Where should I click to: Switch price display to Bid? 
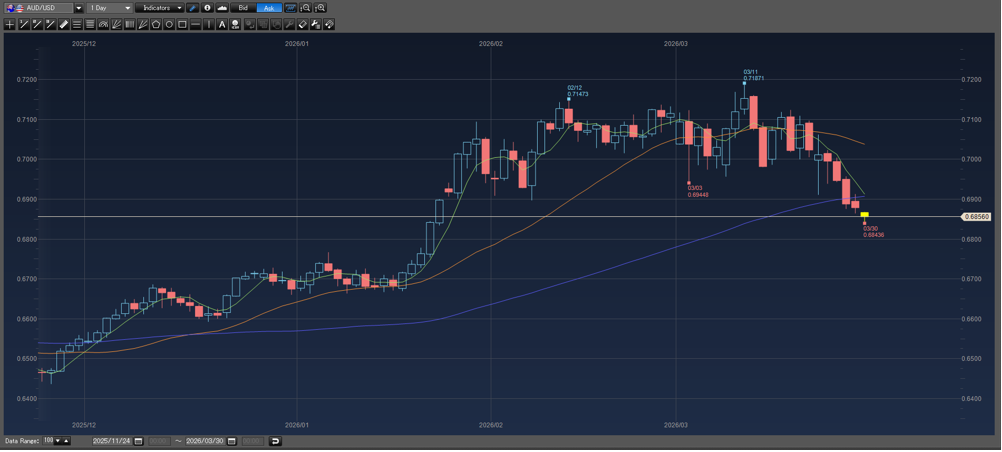tap(242, 8)
